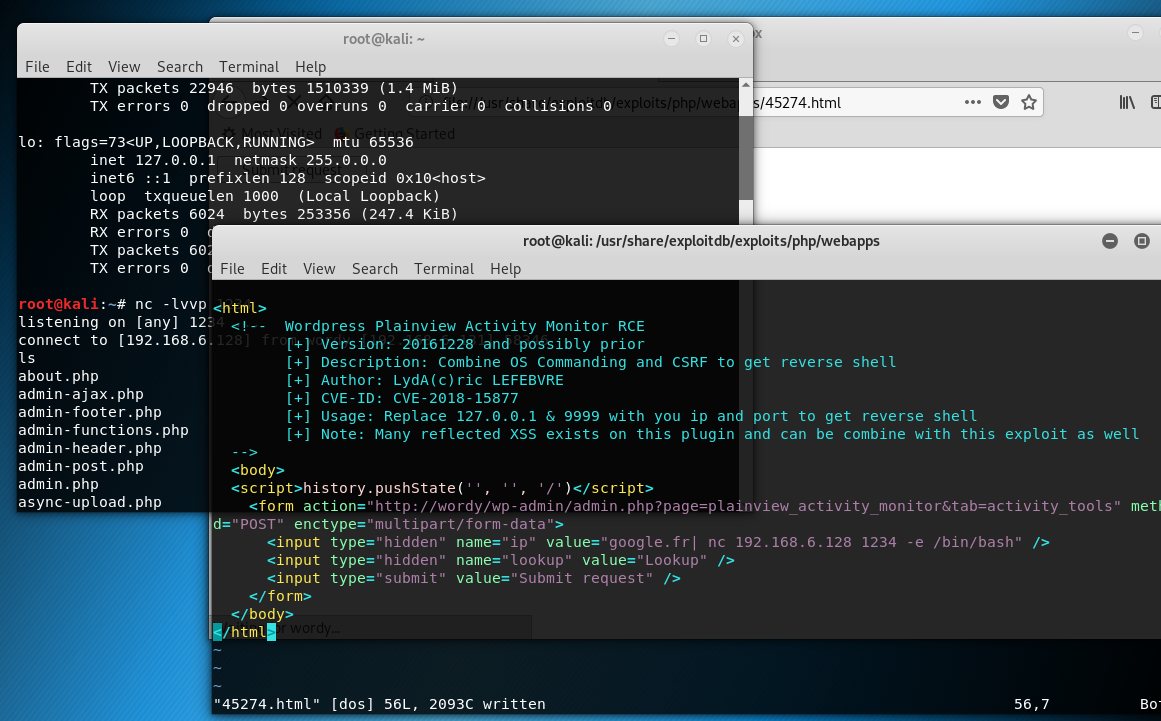This screenshot has width=1161, height=721.
Task: Open View menu in root@kali: ~ terminal
Action: (124, 67)
